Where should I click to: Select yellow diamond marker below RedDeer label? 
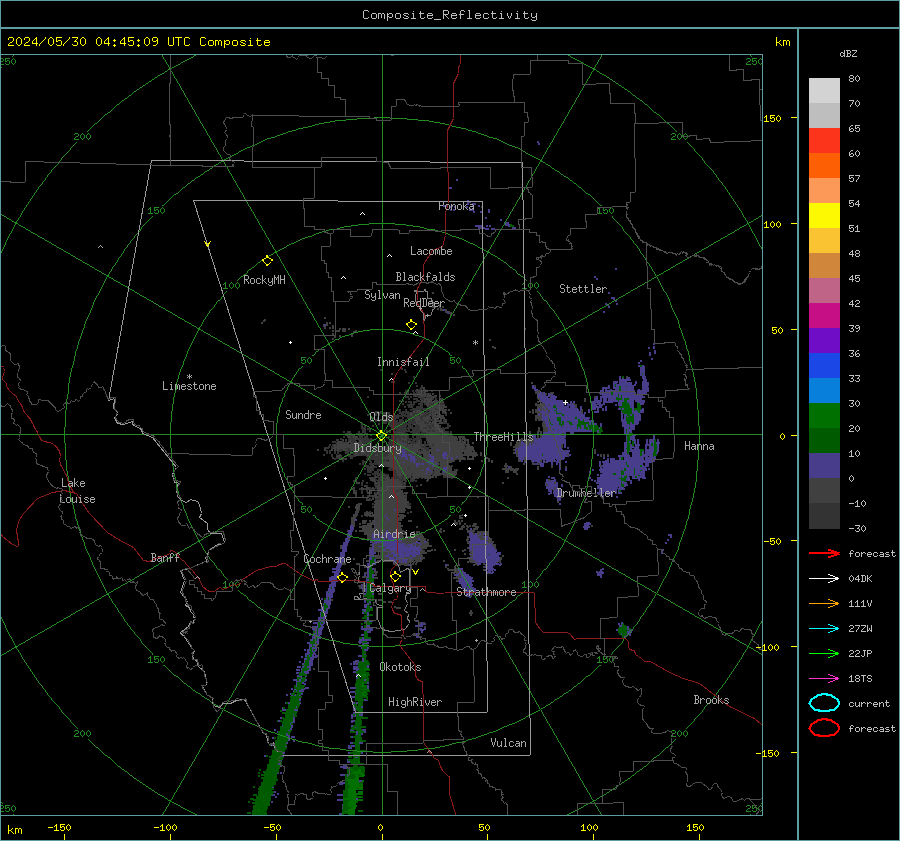pyautogui.click(x=411, y=325)
